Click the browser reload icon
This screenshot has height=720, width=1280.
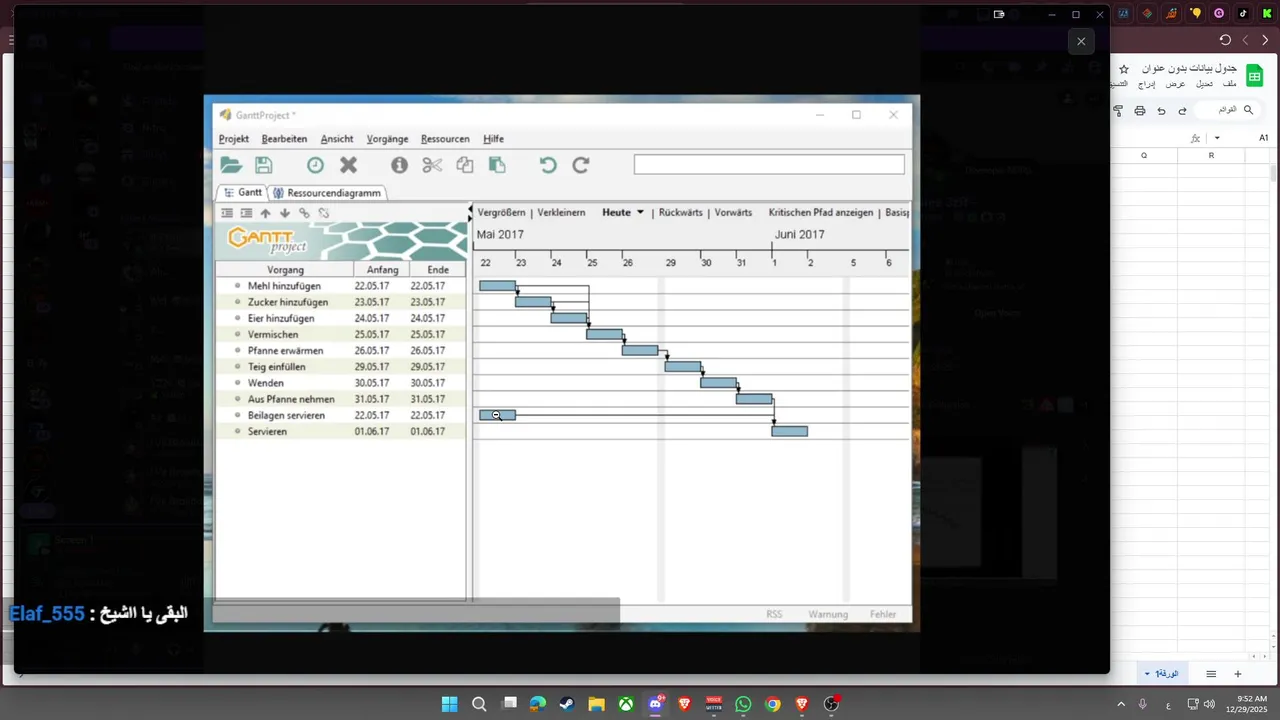pos(1225,40)
